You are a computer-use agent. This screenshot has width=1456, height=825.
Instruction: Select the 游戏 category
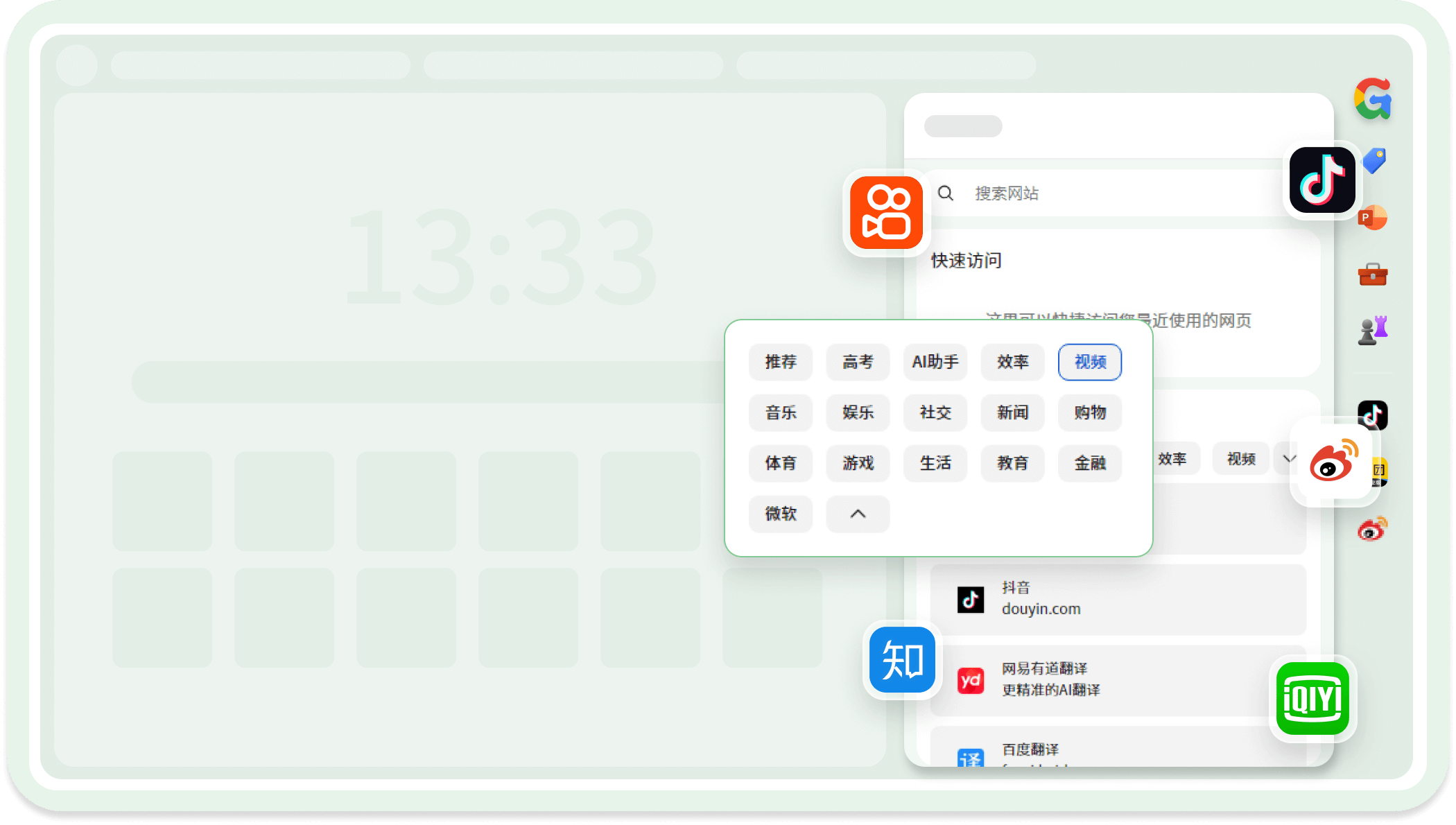pyautogui.click(x=858, y=463)
